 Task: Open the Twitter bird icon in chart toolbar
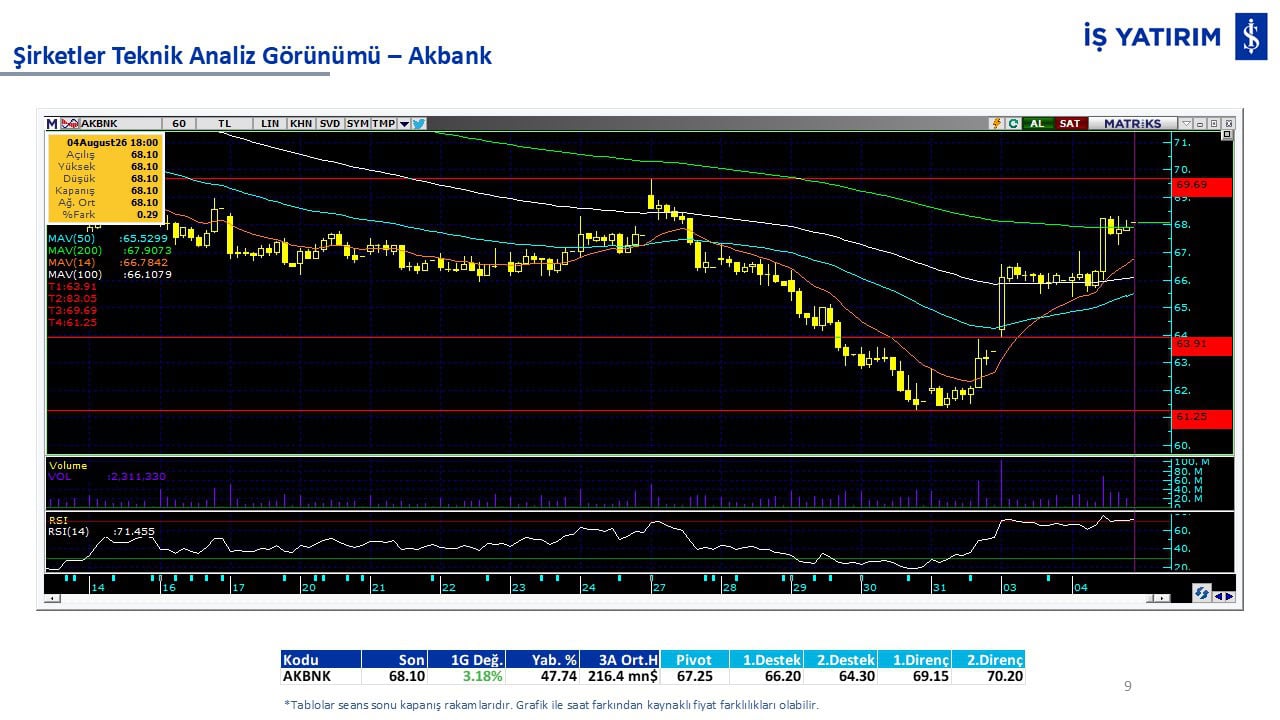[x=419, y=123]
